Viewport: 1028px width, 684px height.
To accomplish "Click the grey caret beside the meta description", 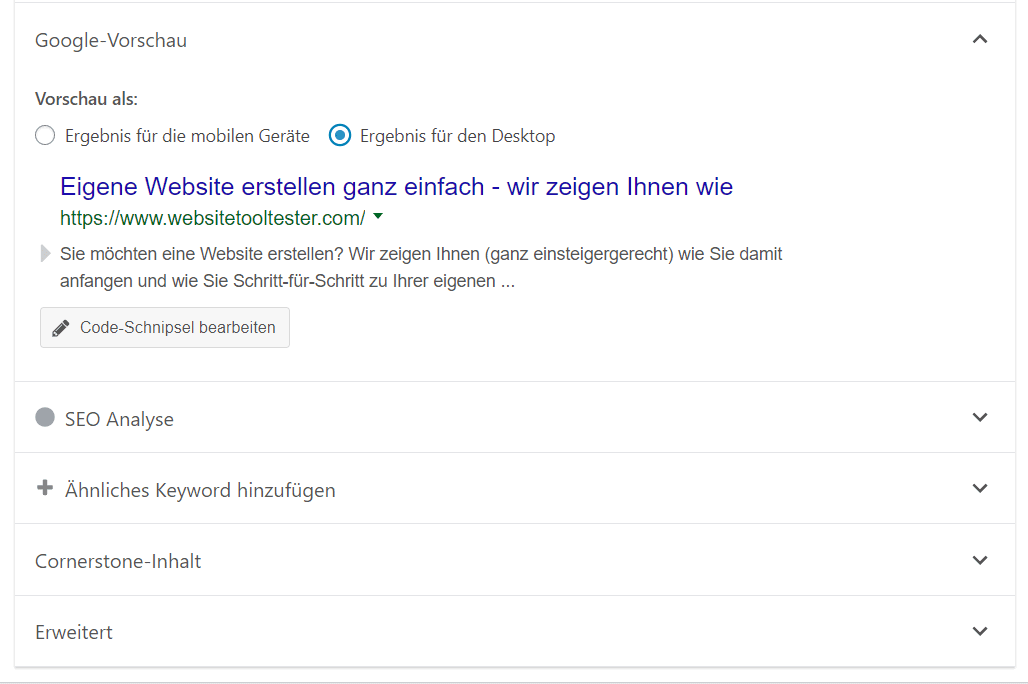I will click(x=45, y=253).
